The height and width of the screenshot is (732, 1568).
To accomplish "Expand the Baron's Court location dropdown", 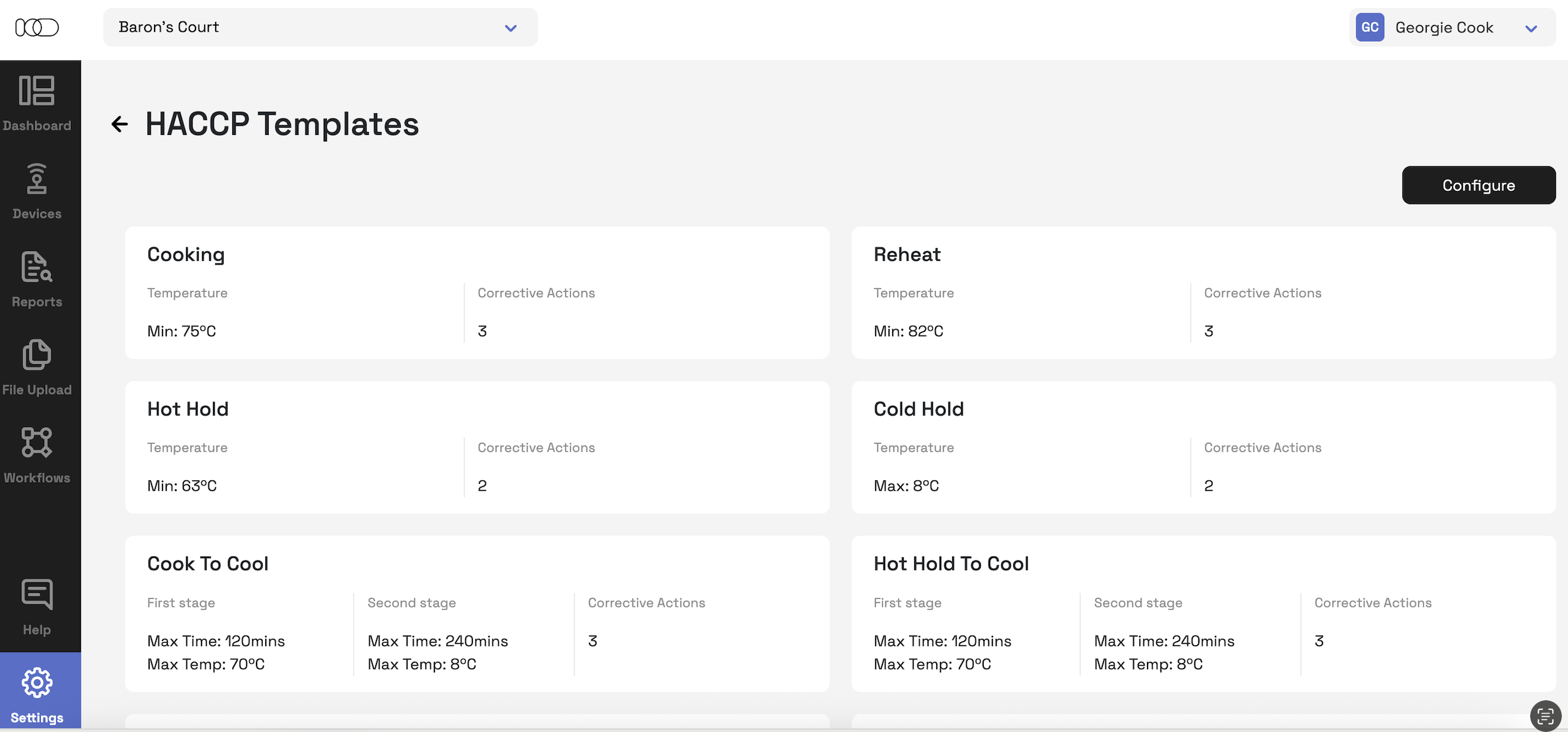I will point(320,27).
